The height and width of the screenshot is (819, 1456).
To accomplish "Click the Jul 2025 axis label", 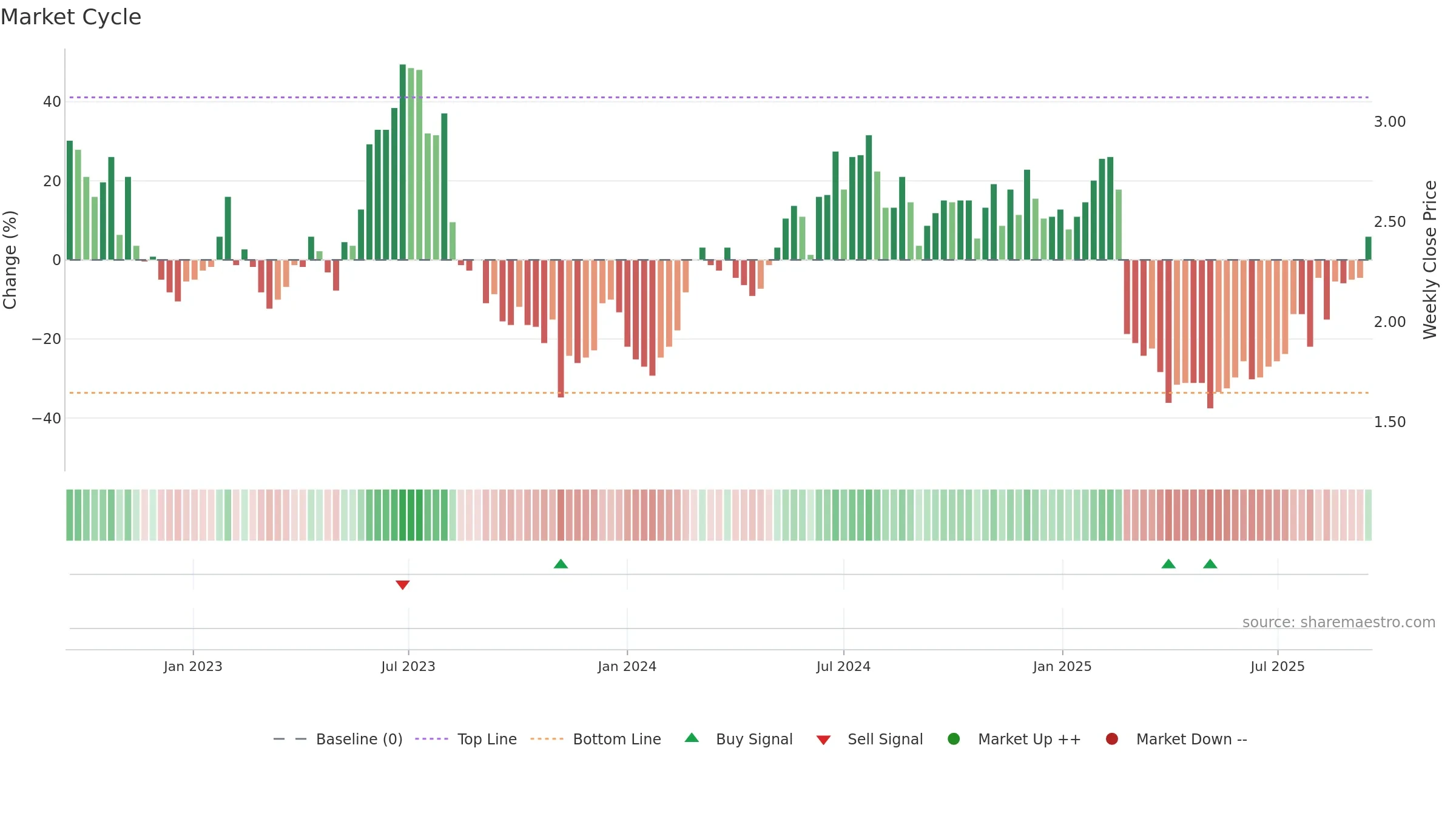I will (1278, 667).
